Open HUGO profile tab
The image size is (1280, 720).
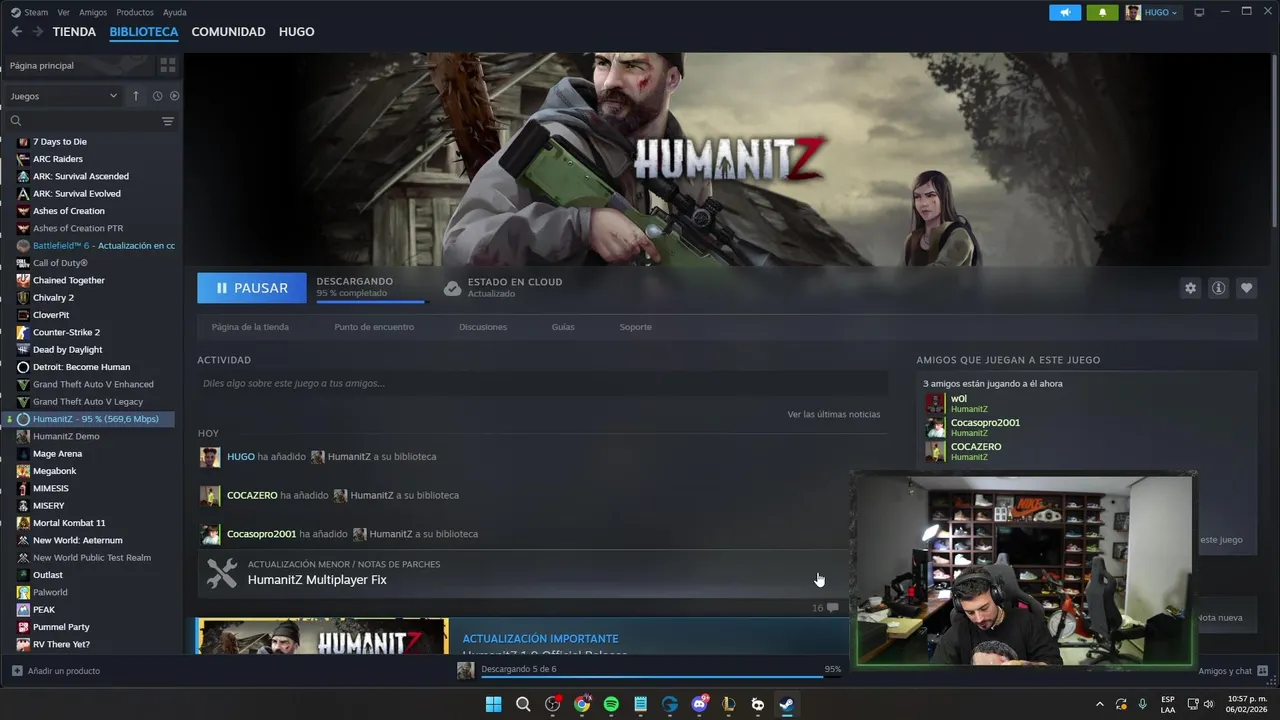tap(297, 32)
